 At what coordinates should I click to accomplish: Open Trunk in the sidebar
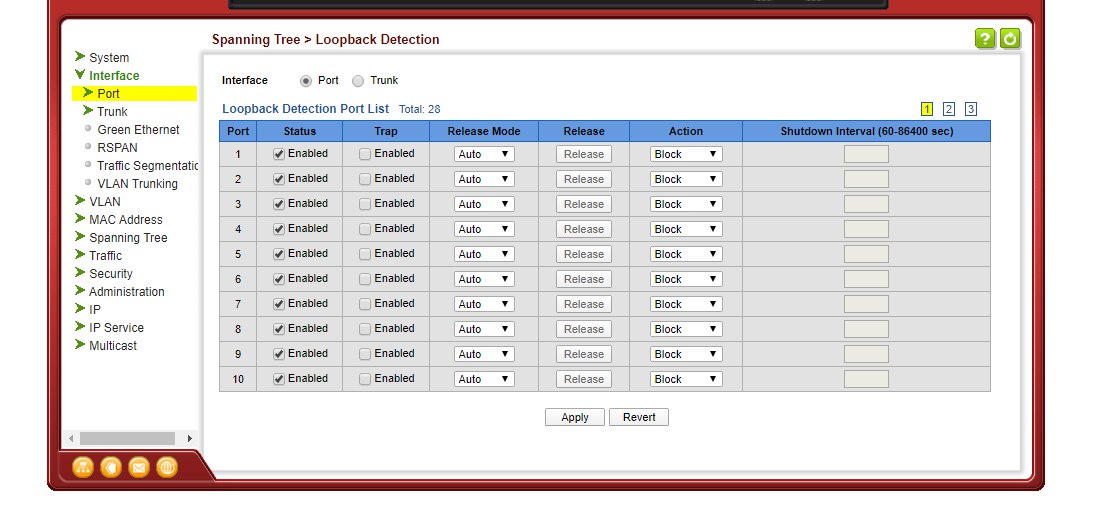tap(112, 112)
